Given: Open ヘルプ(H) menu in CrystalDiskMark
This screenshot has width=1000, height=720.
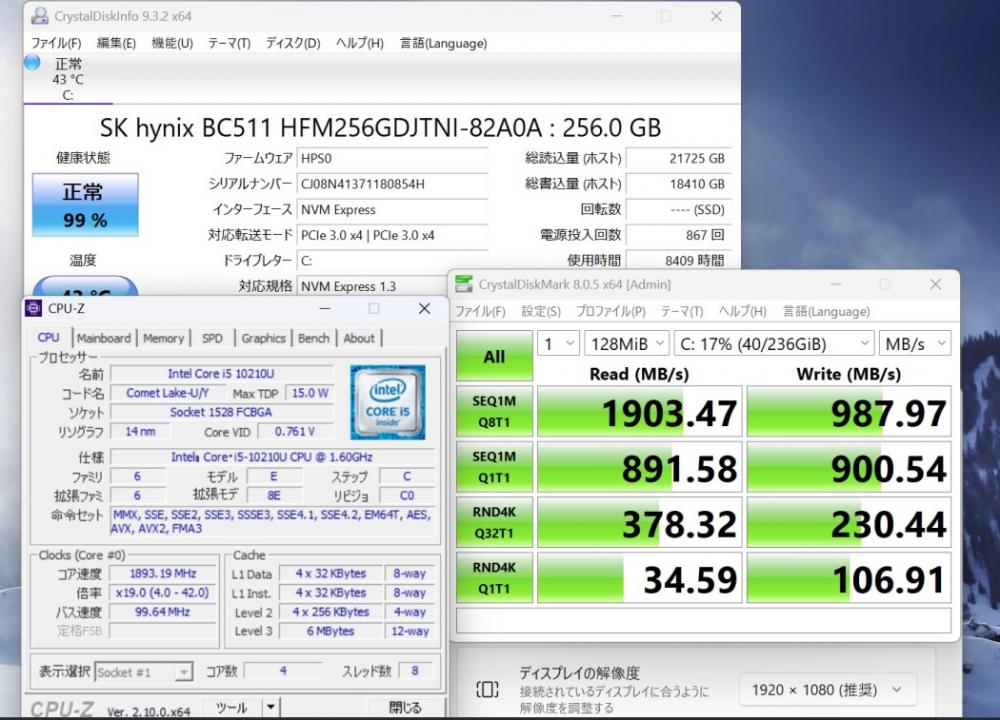Looking at the screenshot, I should pyautogui.click(x=742, y=311).
